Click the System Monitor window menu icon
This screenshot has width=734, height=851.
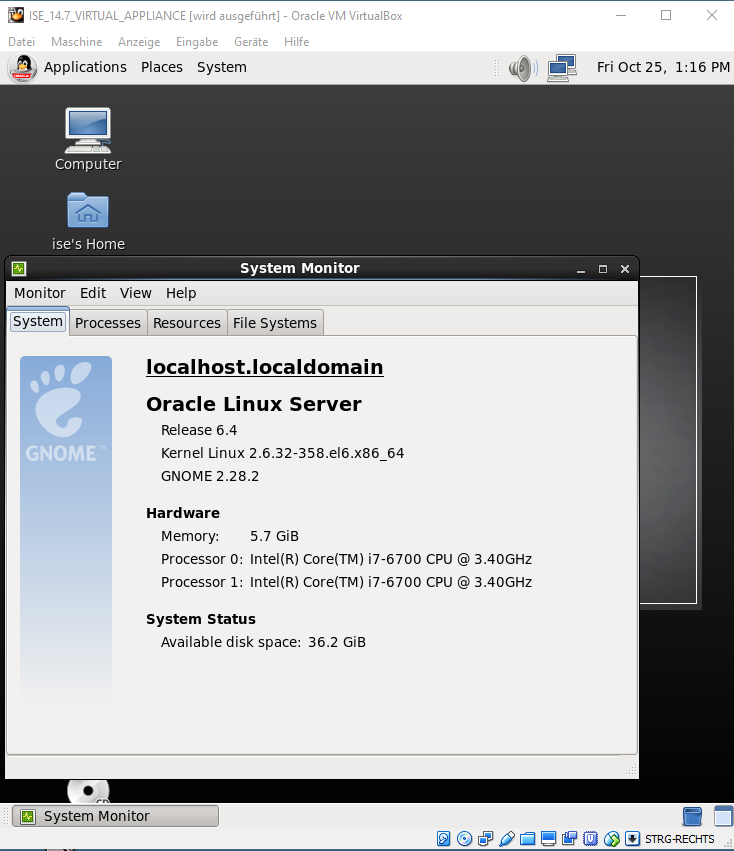[x=19, y=268]
